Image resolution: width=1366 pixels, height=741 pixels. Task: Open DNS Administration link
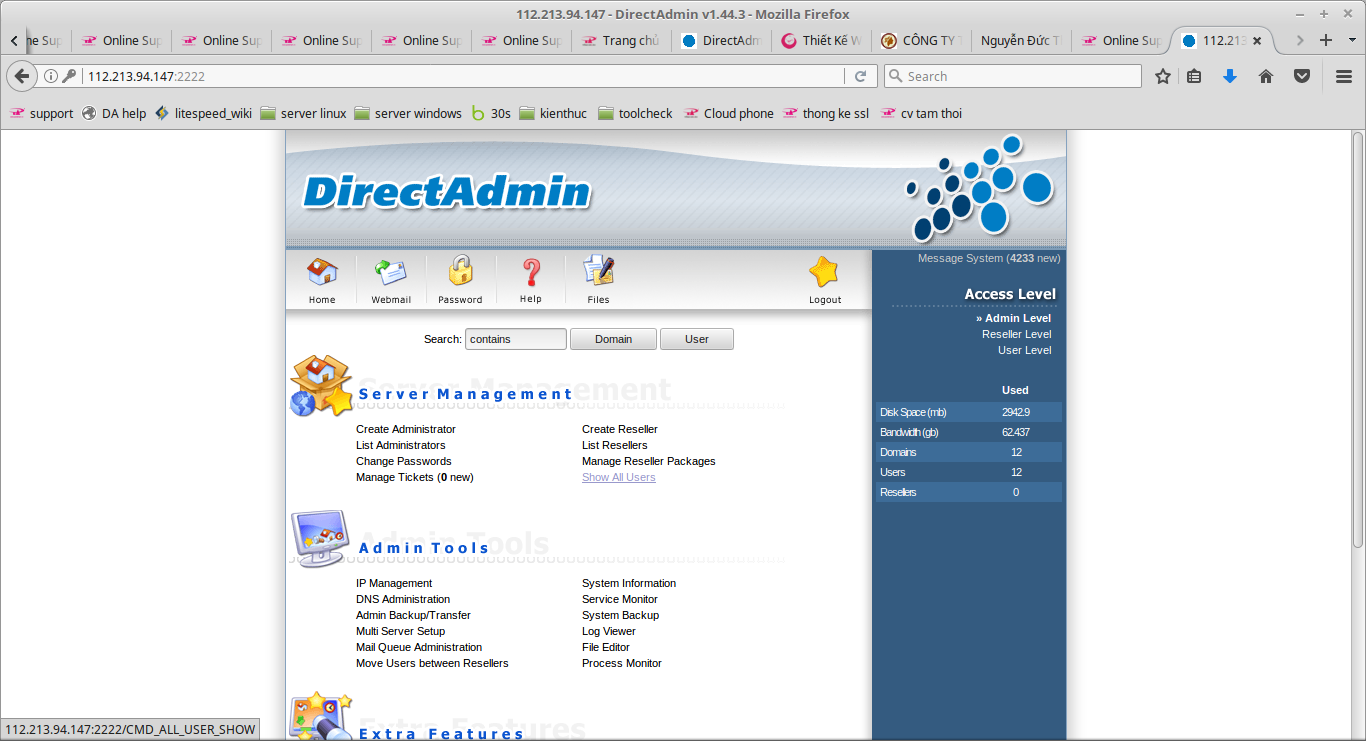(403, 599)
